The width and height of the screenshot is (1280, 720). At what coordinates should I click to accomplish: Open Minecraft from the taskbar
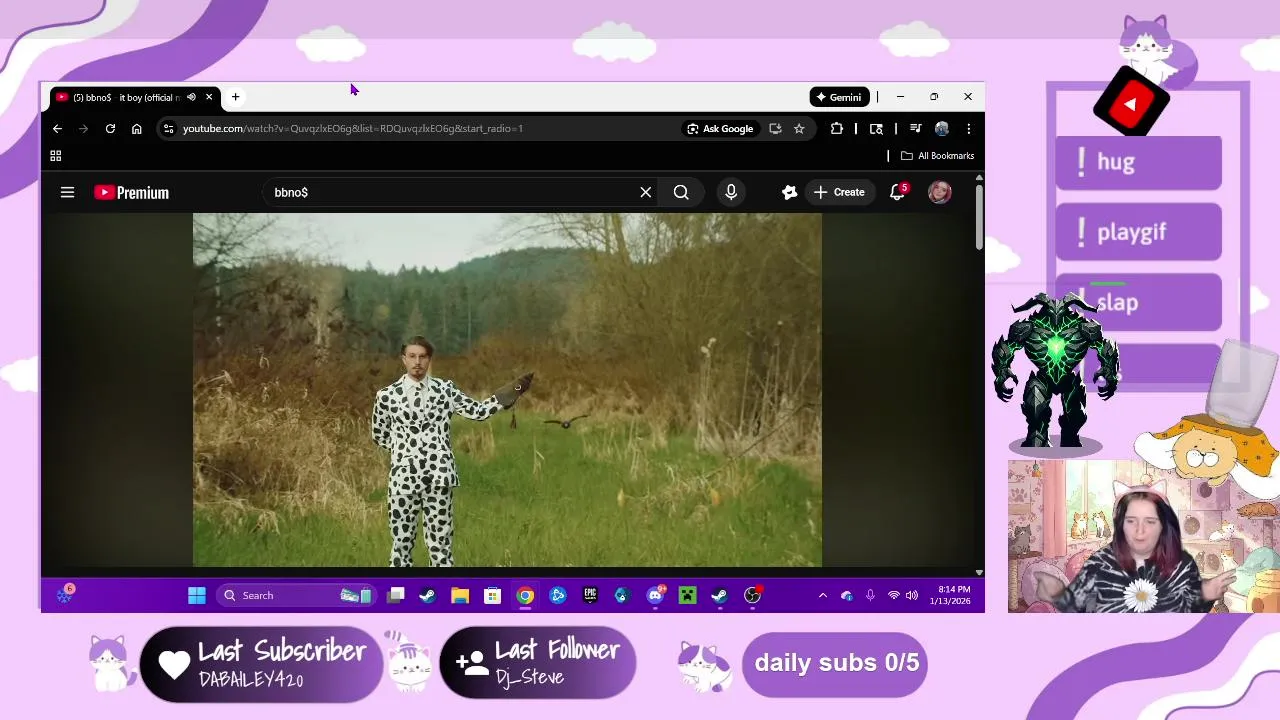687,595
